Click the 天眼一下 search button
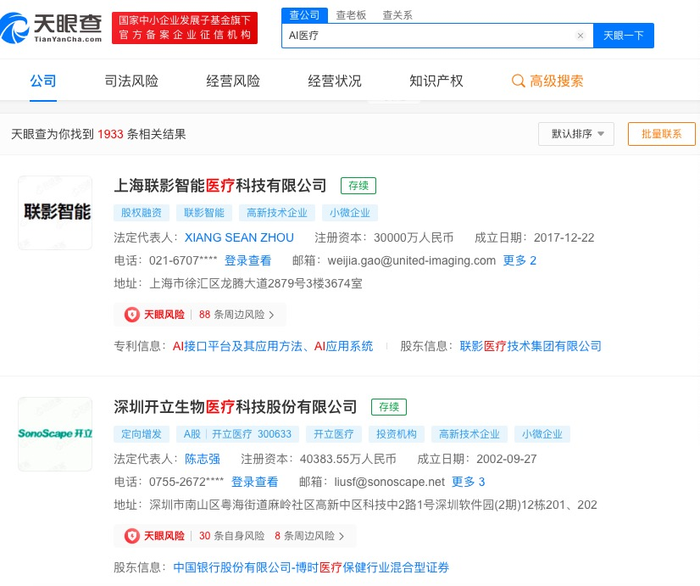This screenshot has width=700, height=586. (623, 35)
